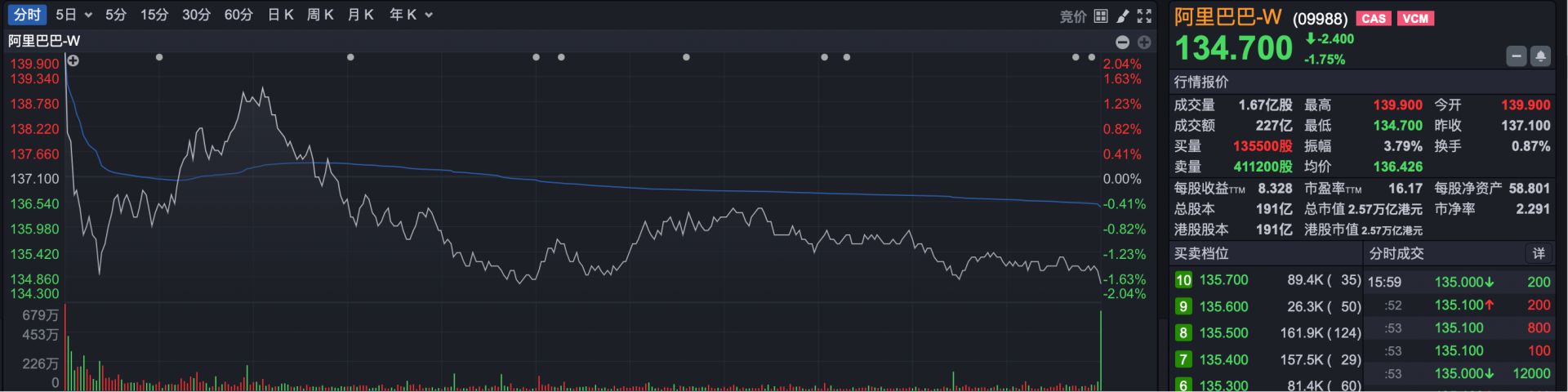Click the minus button beside bell
1568x392 pixels.
[1517, 56]
